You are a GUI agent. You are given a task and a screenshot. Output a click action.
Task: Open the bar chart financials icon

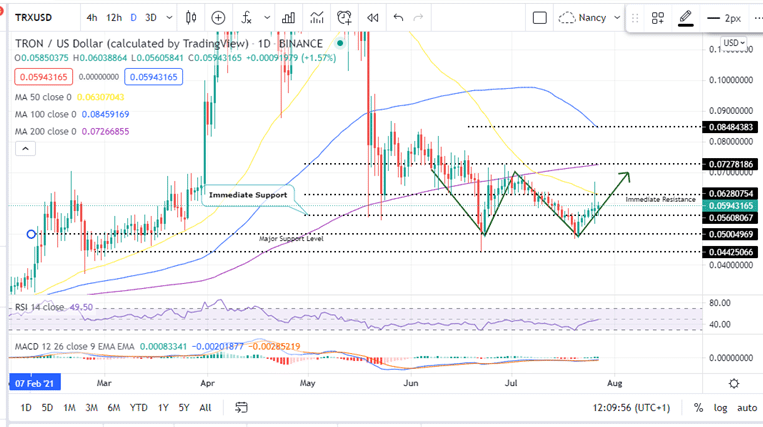(289, 18)
